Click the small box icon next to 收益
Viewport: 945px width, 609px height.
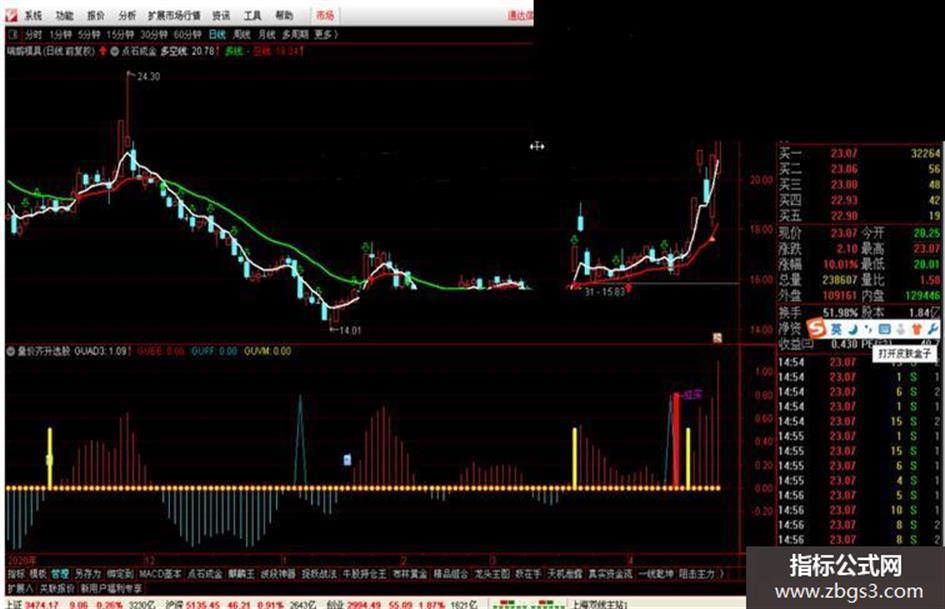pos(809,343)
